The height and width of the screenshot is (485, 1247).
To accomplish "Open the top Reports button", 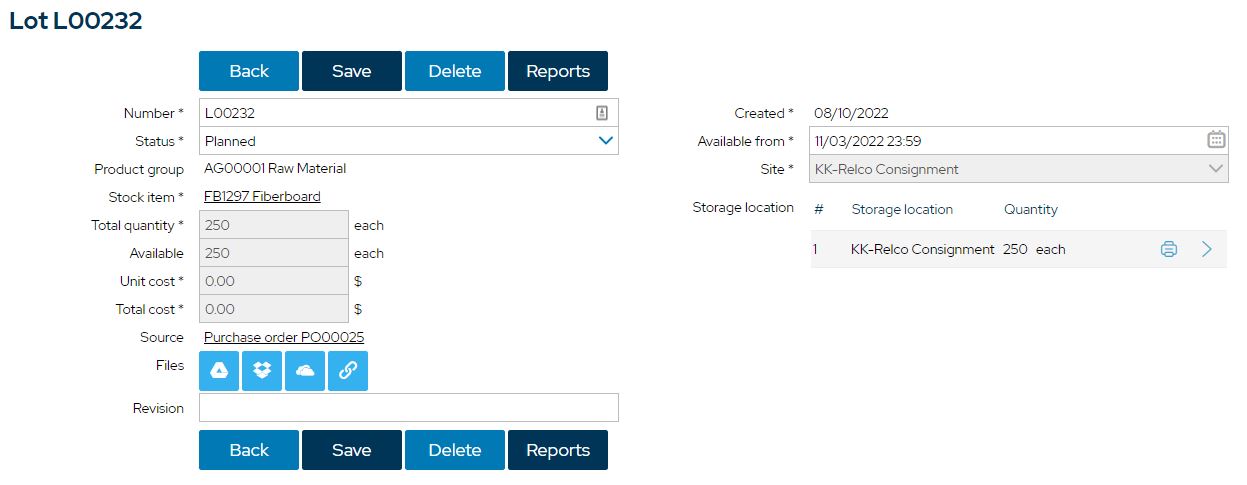I will 558,71.
